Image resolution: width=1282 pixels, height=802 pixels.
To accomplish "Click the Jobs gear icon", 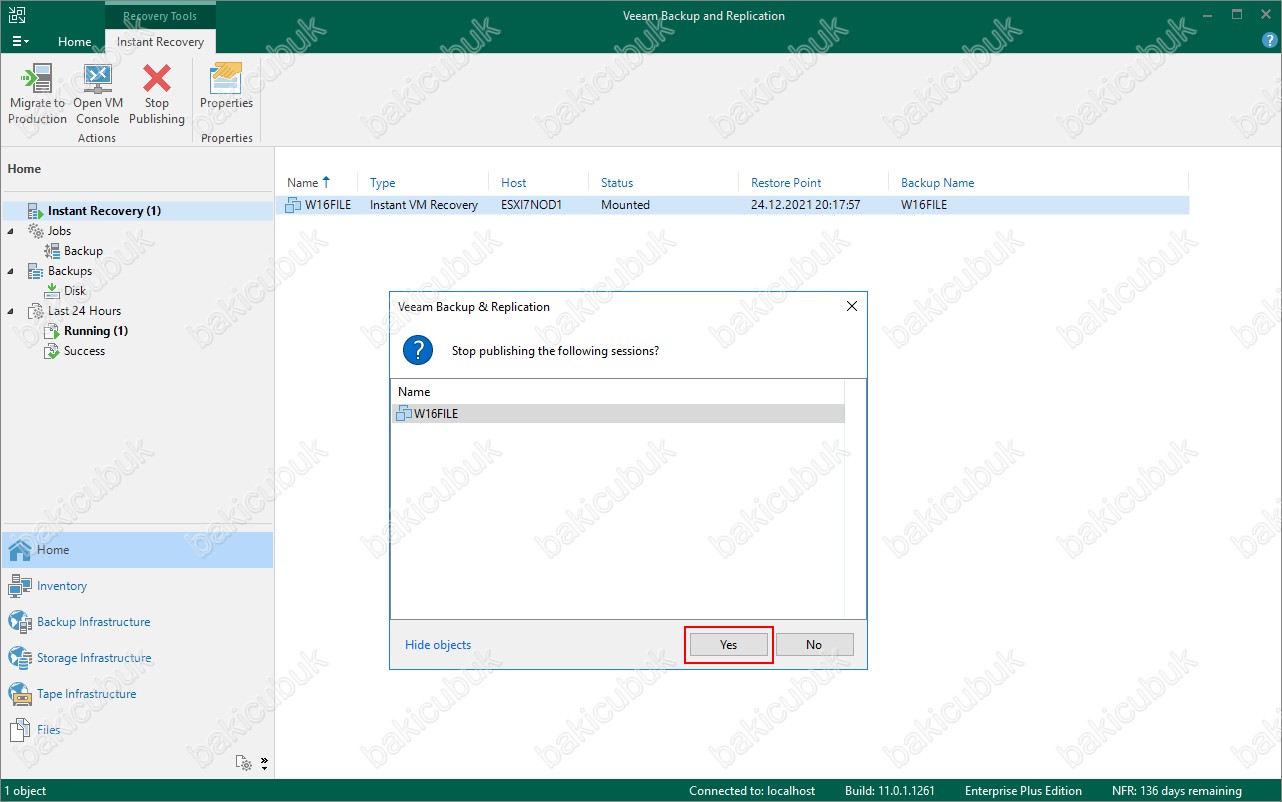I will pos(36,231).
